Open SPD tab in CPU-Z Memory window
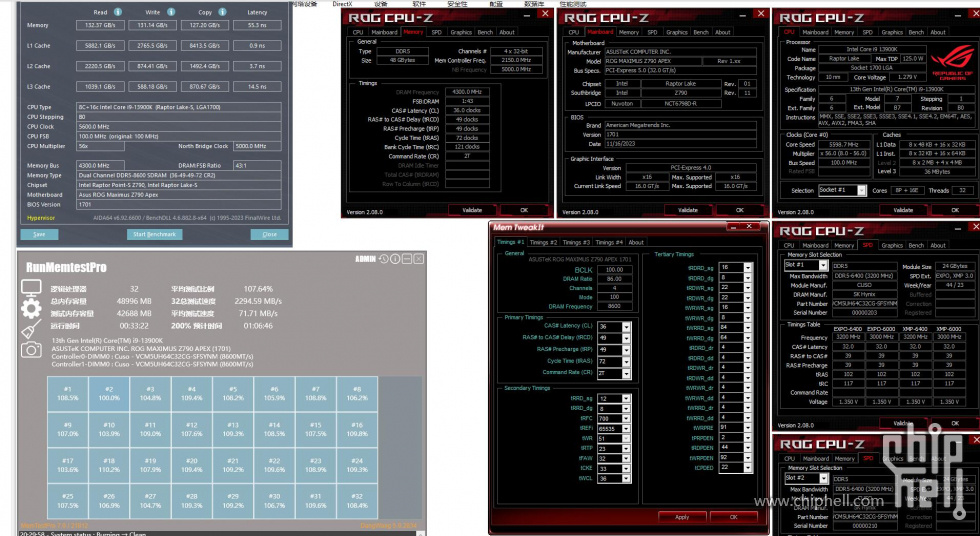This screenshot has height=536, width=980. click(x=436, y=32)
